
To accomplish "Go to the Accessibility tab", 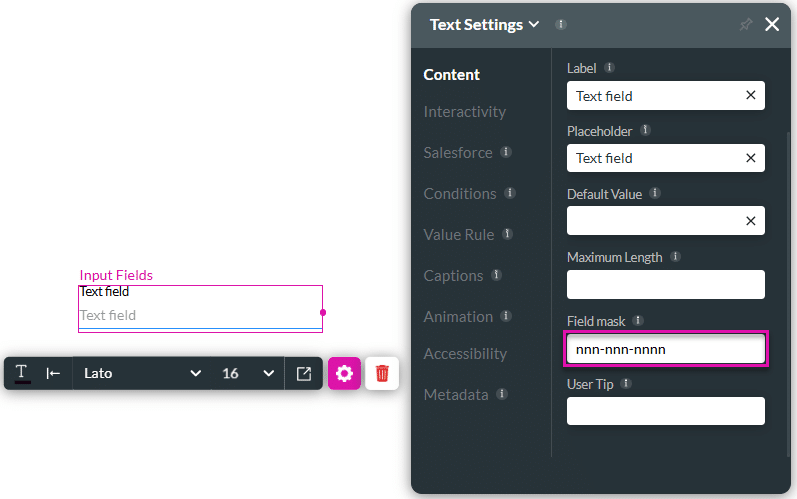I will pos(465,354).
